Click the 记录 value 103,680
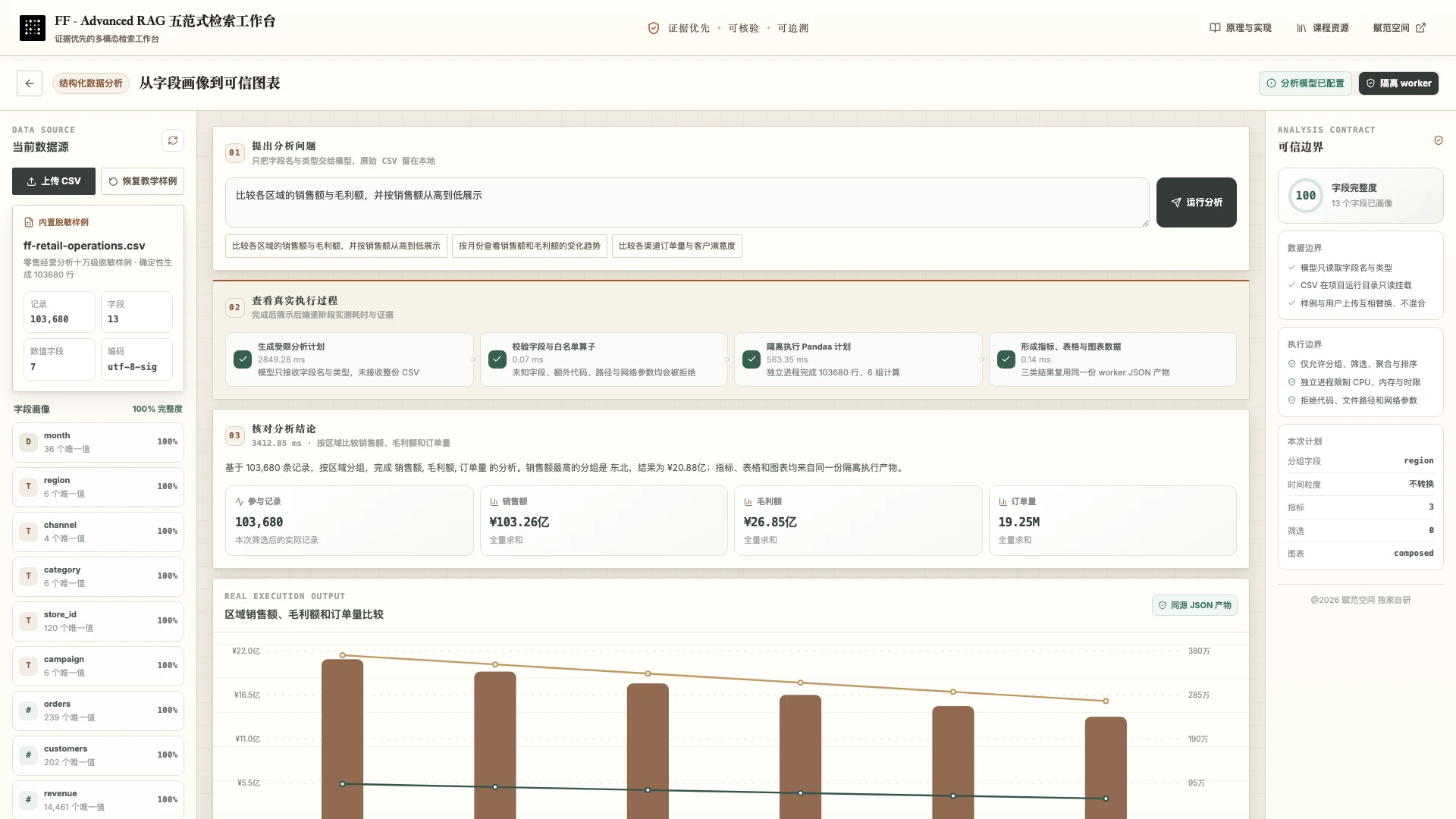The width and height of the screenshot is (1456, 819). pyautogui.click(x=49, y=319)
